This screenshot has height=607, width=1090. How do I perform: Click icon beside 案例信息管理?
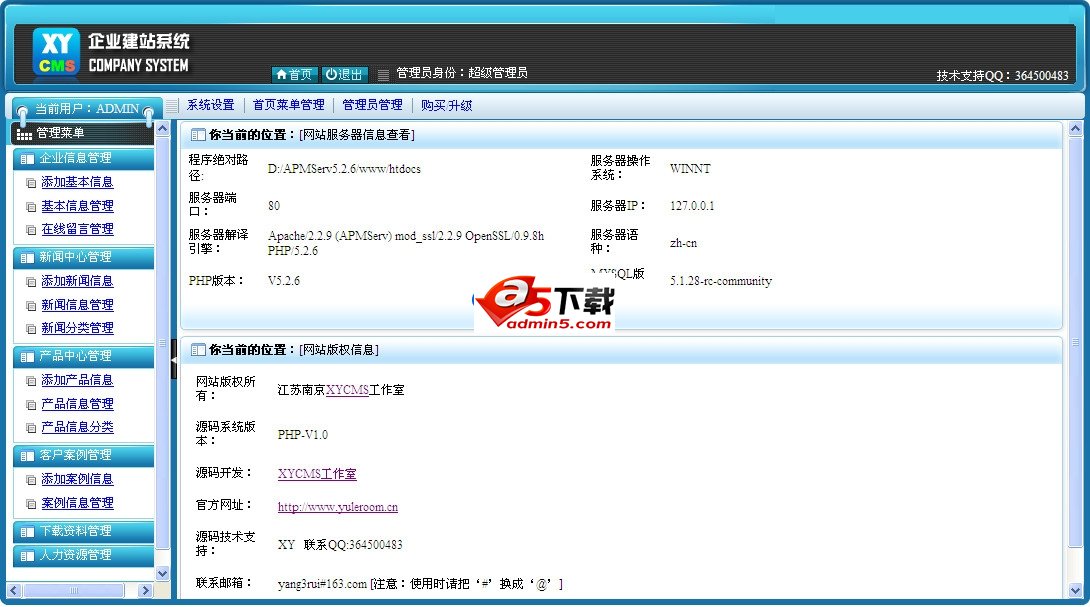(31, 504)
